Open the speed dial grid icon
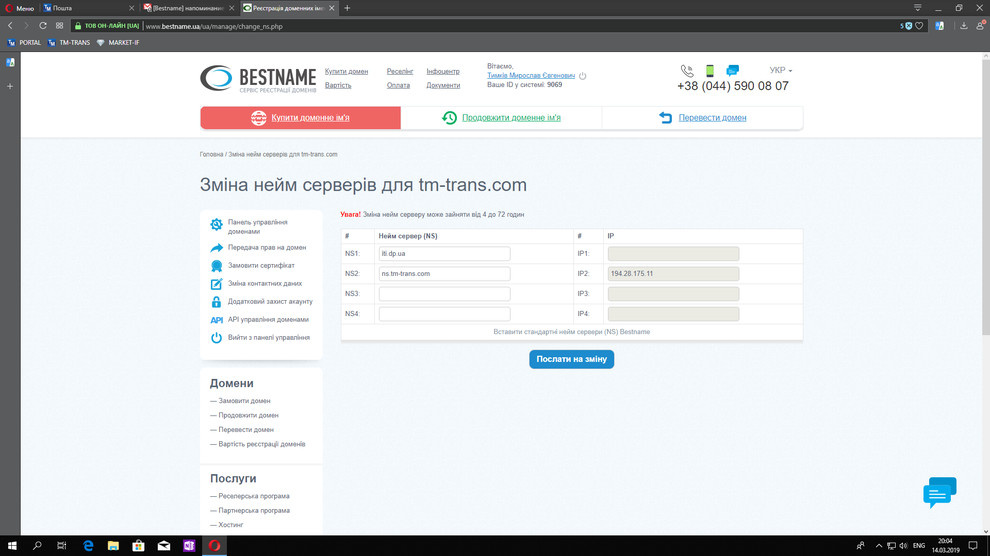The image size is (990, 556). click(59, 26)
